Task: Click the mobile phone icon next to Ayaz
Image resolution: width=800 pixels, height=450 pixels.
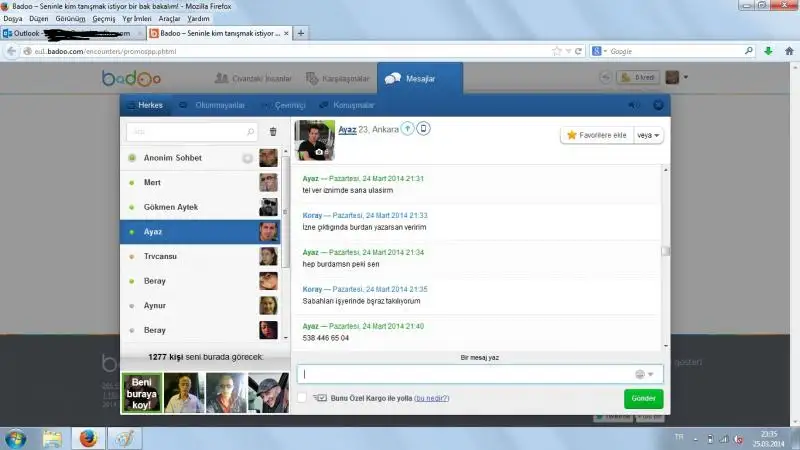Action: coord(423,129)
